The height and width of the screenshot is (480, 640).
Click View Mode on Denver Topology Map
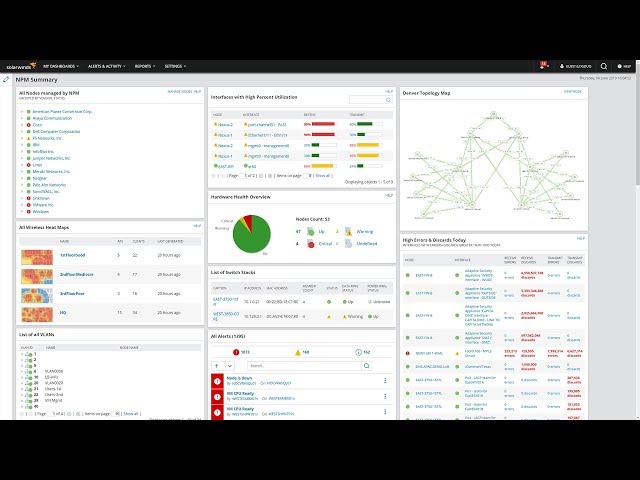coord(573,91)
